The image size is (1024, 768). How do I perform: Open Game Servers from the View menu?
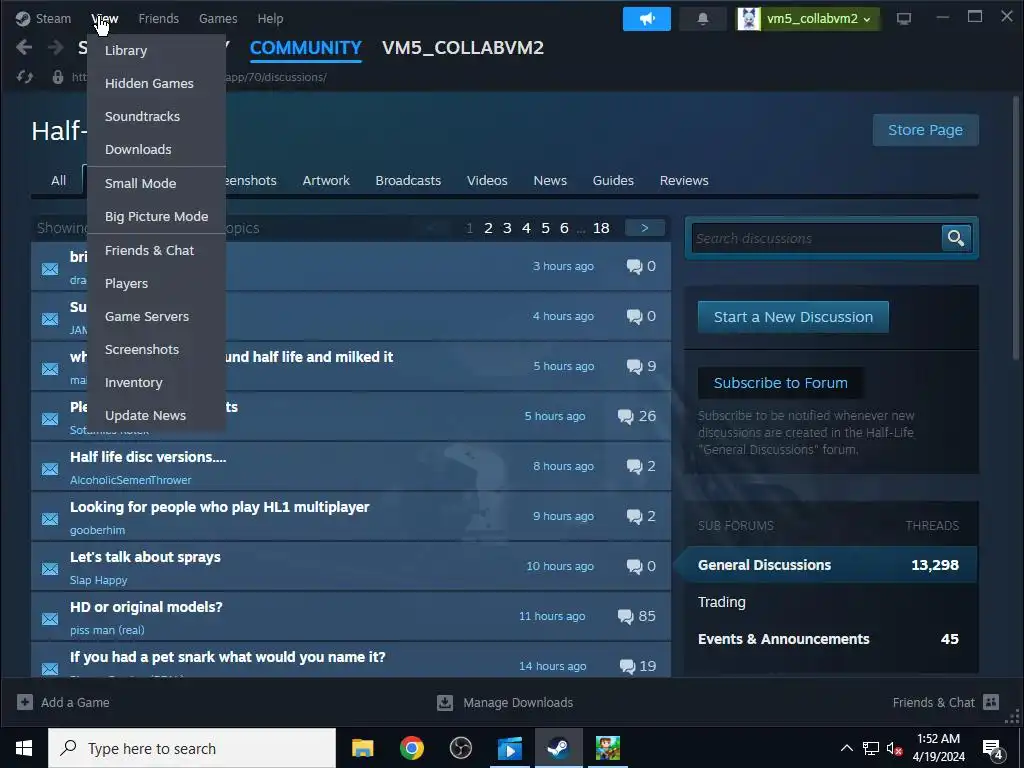coord(157,317)
